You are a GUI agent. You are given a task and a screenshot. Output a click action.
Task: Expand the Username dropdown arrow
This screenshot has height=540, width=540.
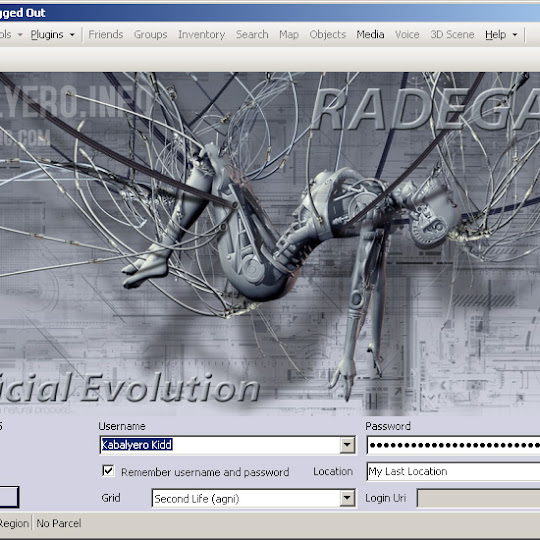click(x=347, y=445)
